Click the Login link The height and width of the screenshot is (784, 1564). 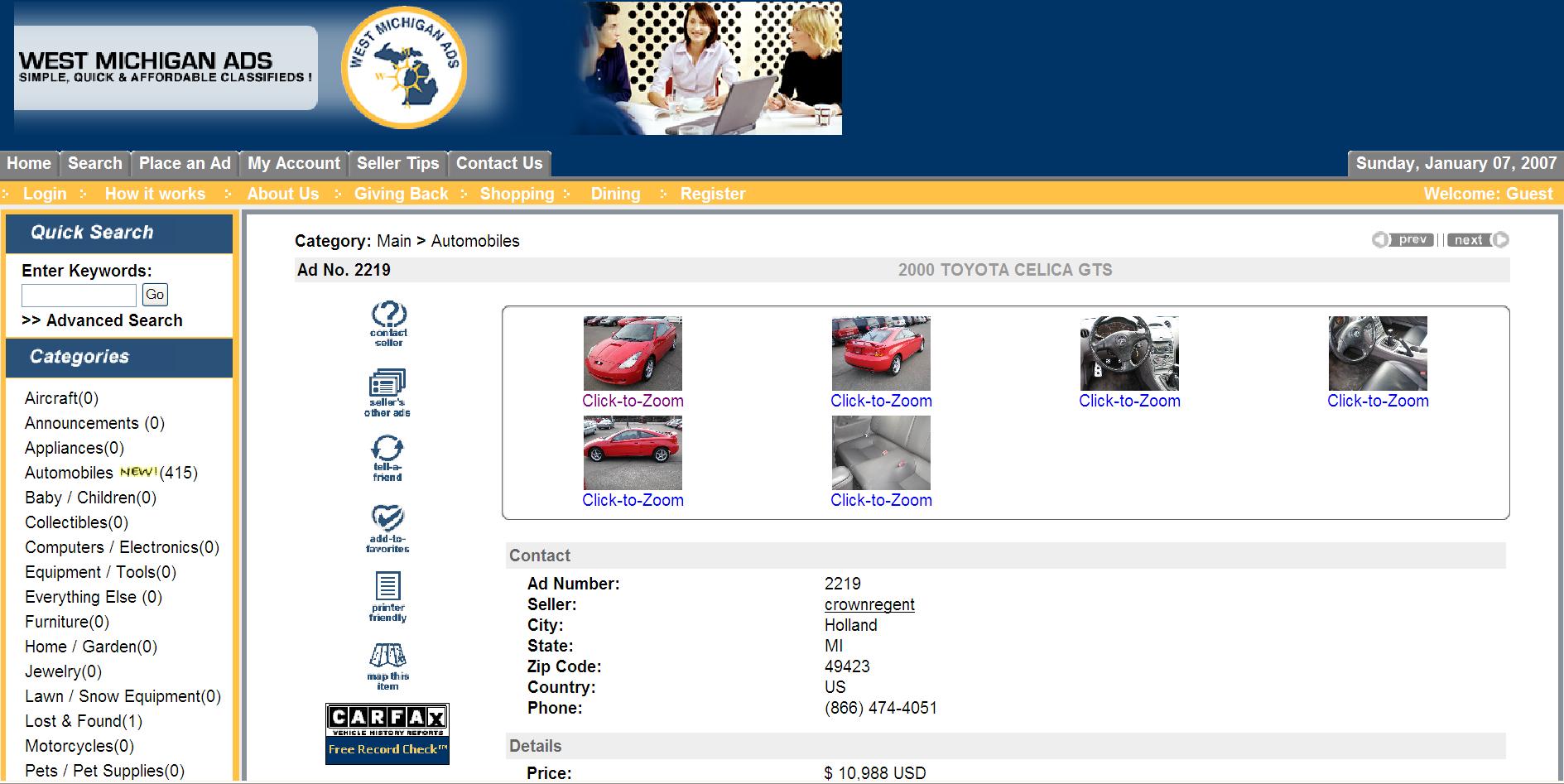click(45, 194)
